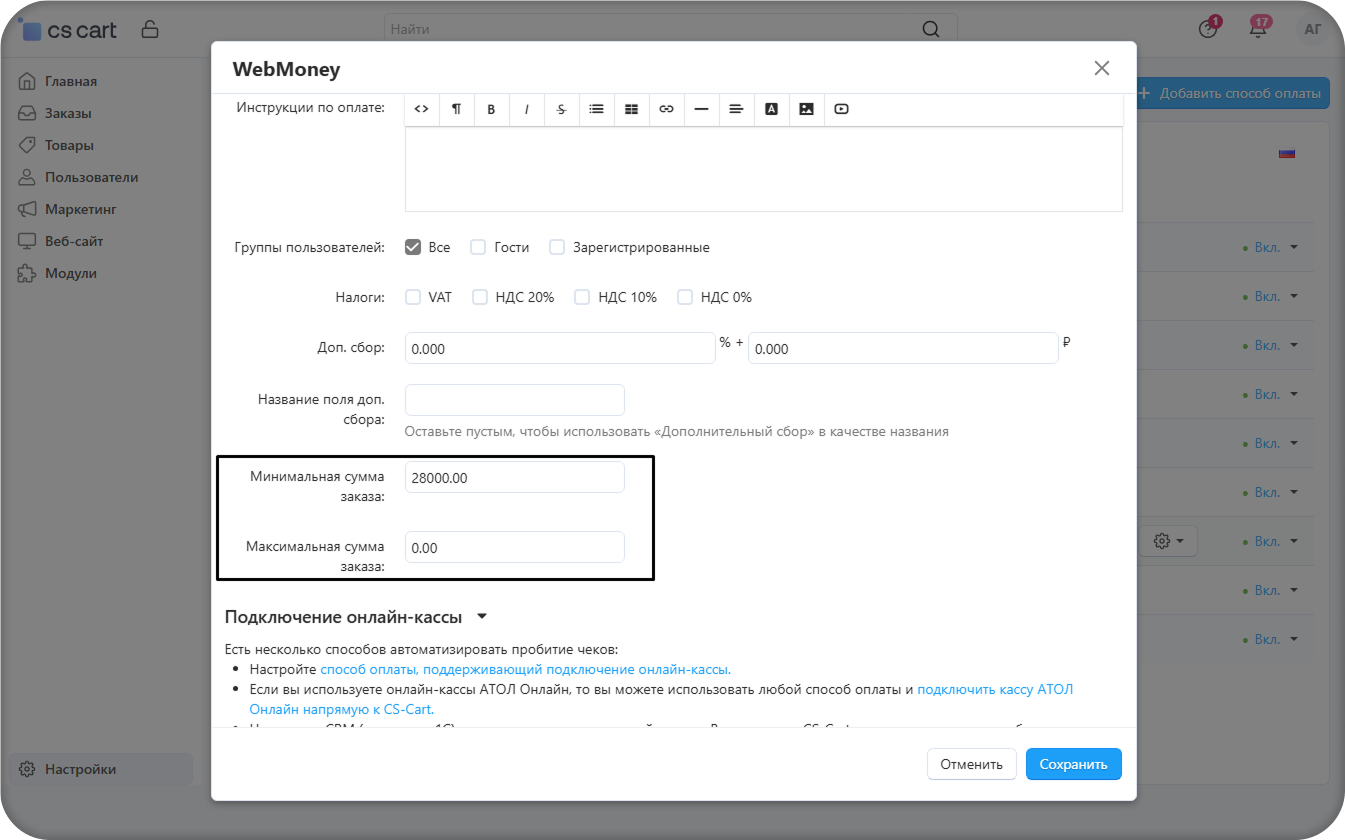Screen dimensions: 1345x840
Task: Click the lock icon beside CS-Cart logo
Action: (150, 28)
